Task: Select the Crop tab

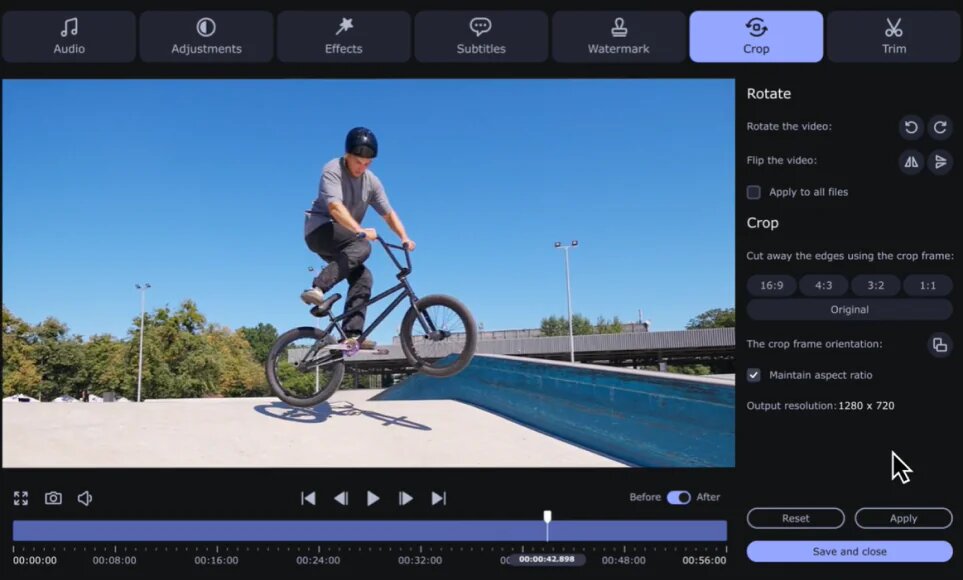Action: 756,36
